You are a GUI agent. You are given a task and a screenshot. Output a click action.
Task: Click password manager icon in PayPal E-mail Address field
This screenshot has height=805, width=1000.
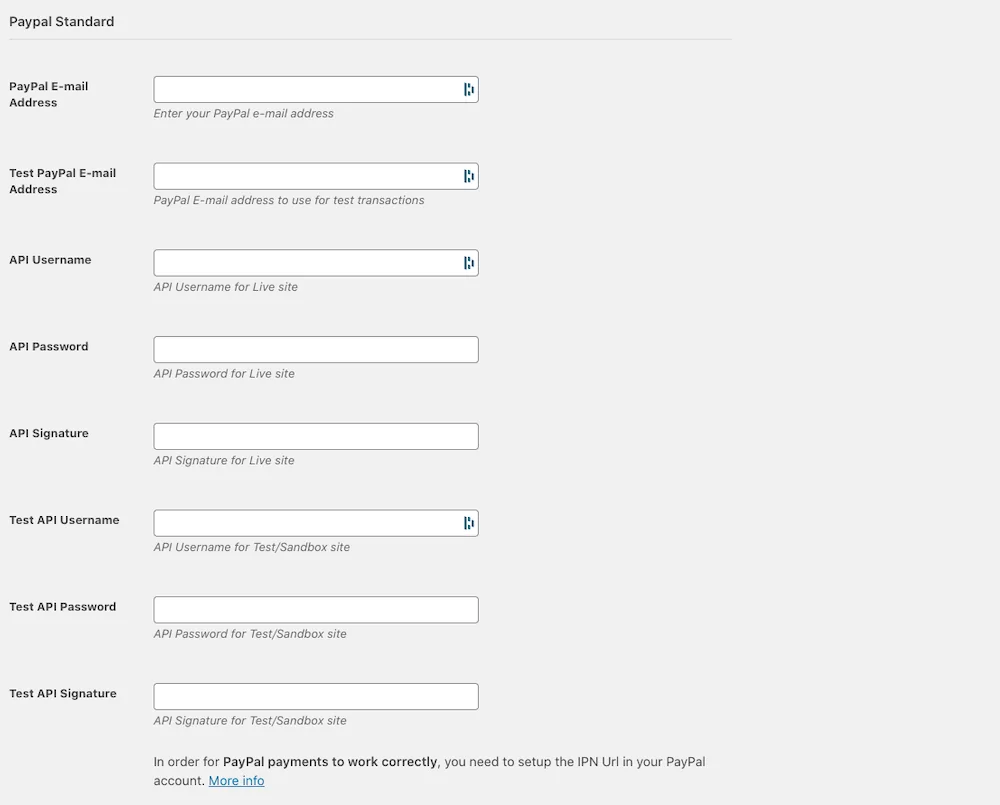[x=469, y=89]
